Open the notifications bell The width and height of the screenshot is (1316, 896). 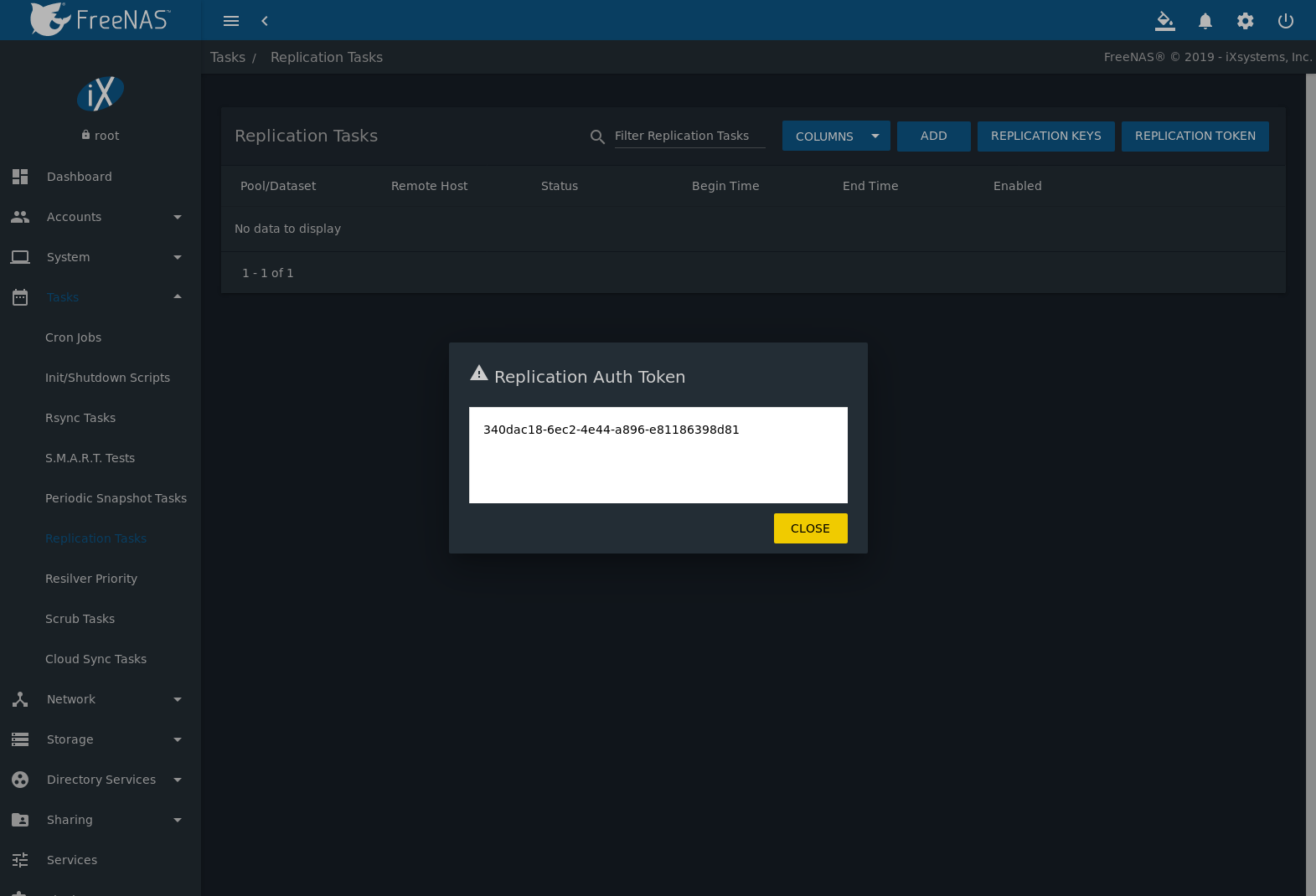(1205, 21)
